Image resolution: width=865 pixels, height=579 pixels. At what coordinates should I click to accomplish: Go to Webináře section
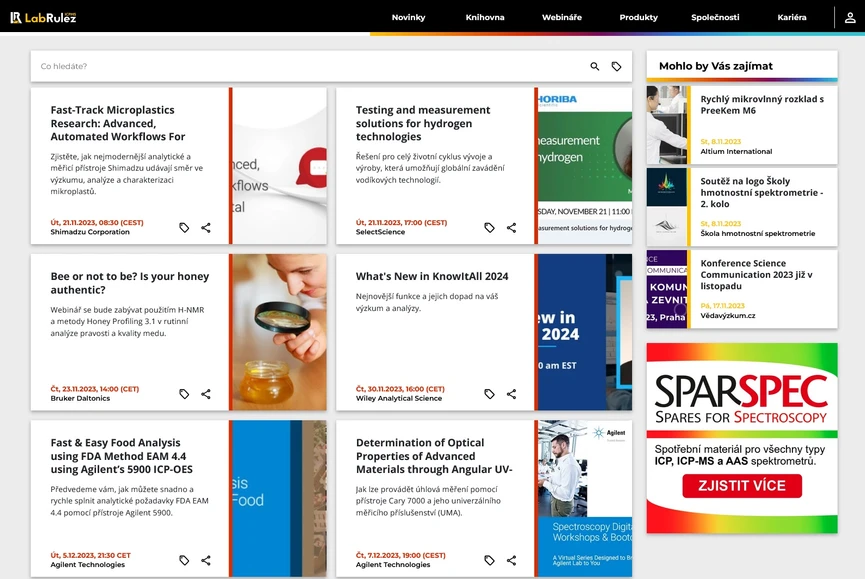click(x=562, y=17)
